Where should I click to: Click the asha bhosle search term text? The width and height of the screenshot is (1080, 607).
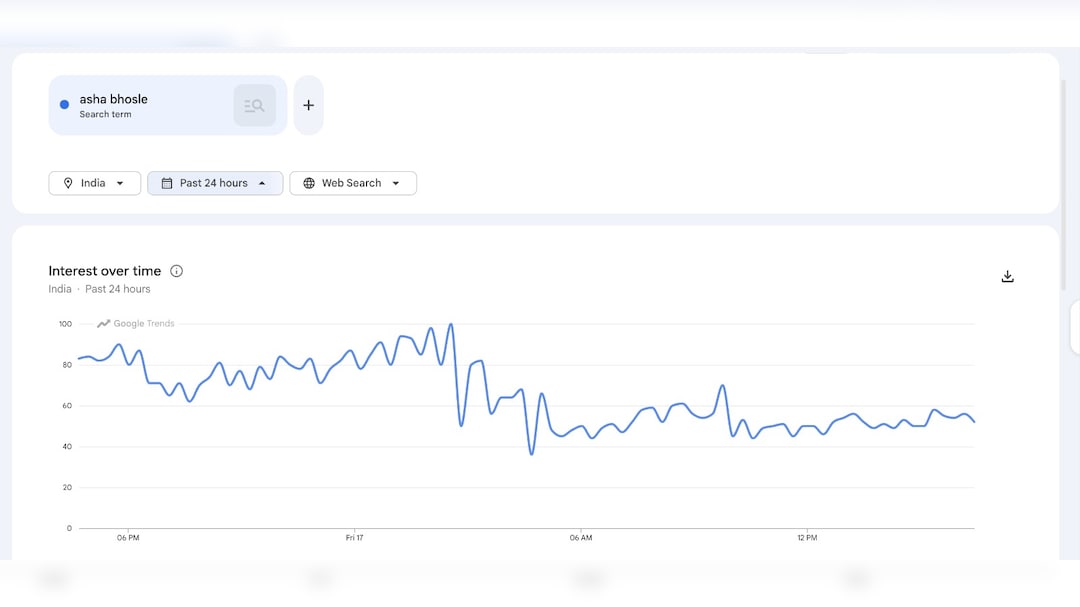(113, 99)
